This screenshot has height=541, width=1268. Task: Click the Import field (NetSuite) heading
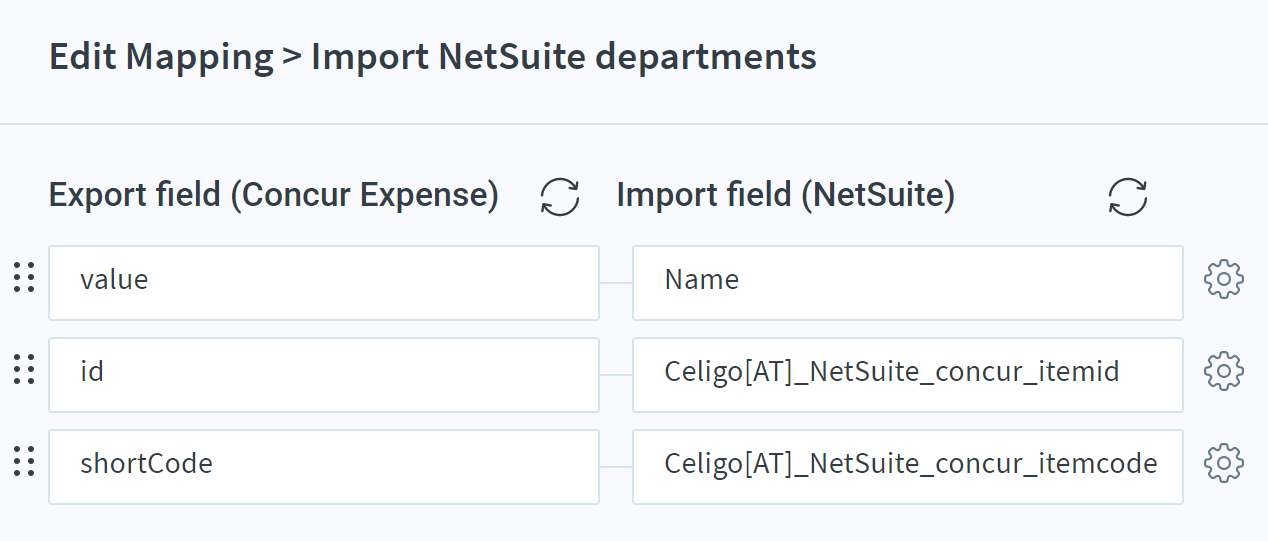[786, 195]
